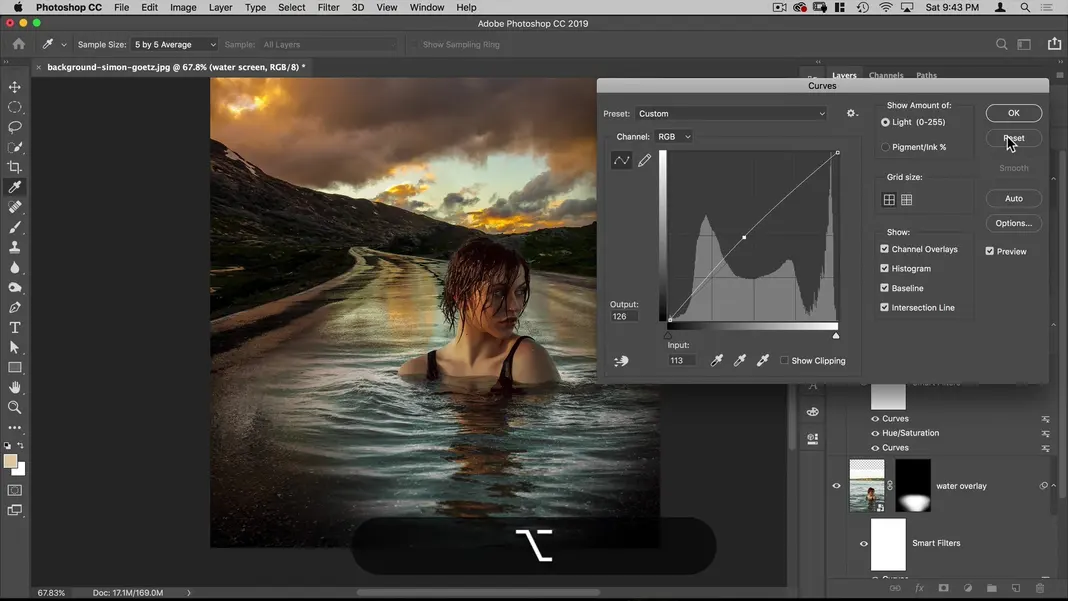Viewport: 1068px width, 601px height.
Task: Select the Hand tool
Action: [14, 387]
